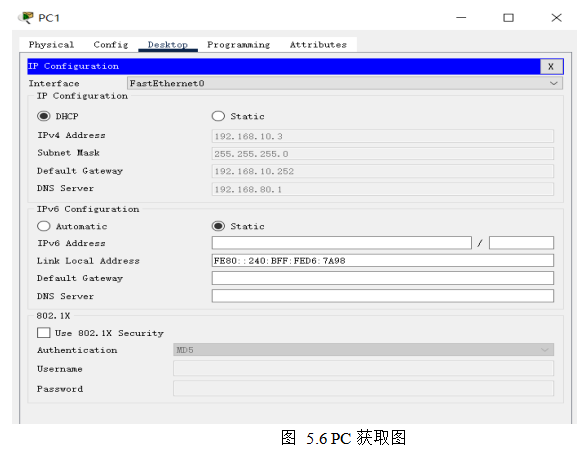
Task: Close the PC1 window
Action: click(x=556, y=18)
